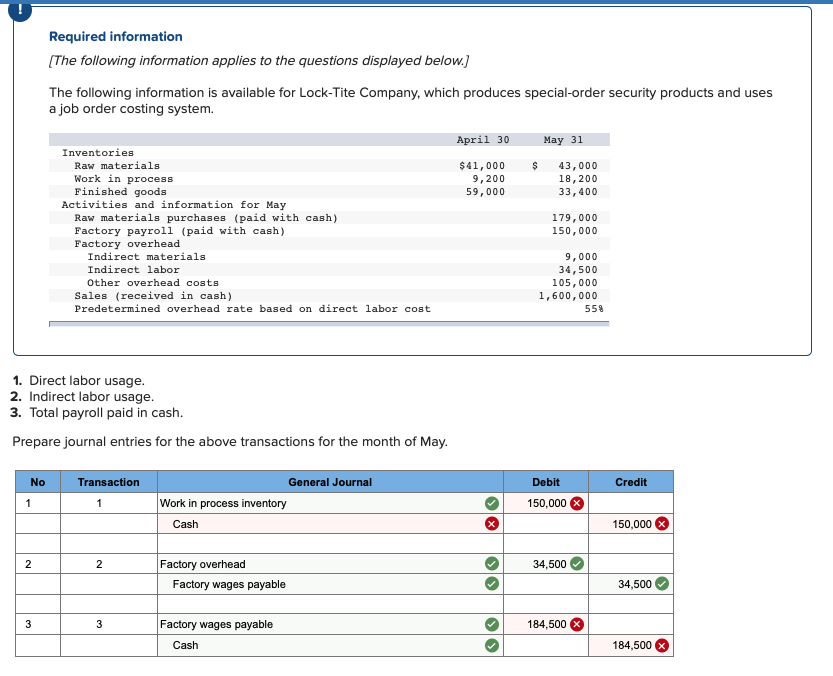Click green check beside Factory wages payable credit row
Image resolution: width=833 pixels, height=676 pixels.
(x=492, y=584)
